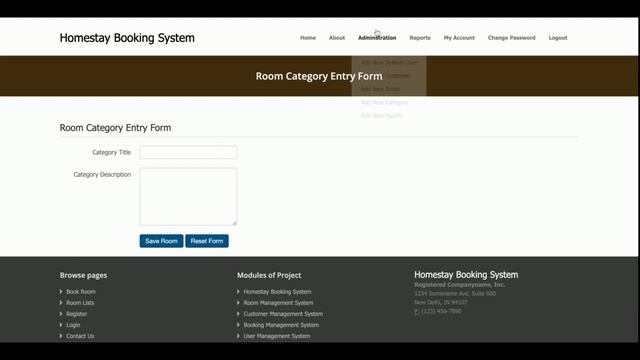
Task: Open the Booking Management System link
Action: pos(281,325)
